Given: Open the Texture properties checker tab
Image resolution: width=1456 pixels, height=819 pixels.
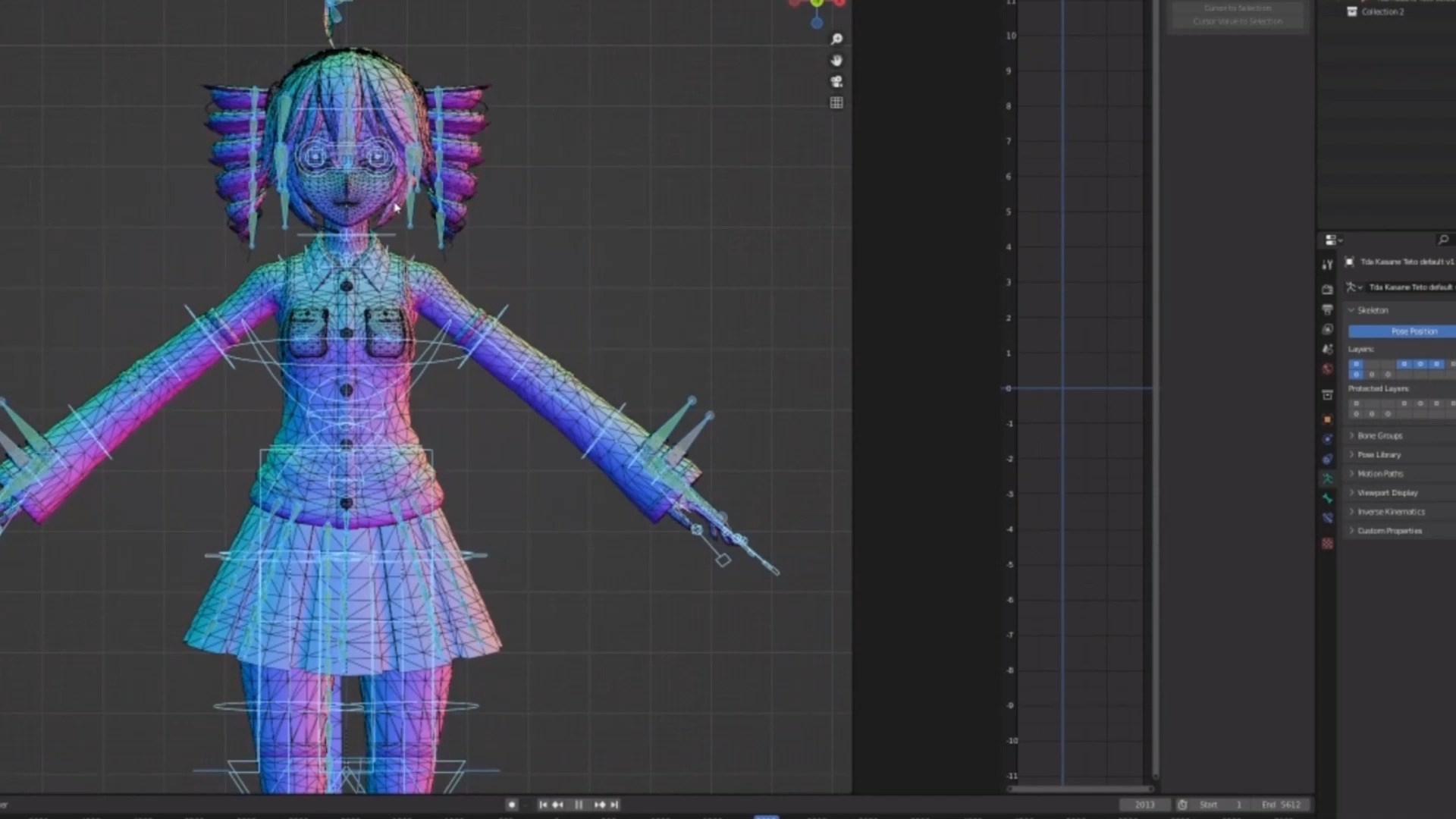Looking at the screenshot, I should click(x=1327, y=544).
